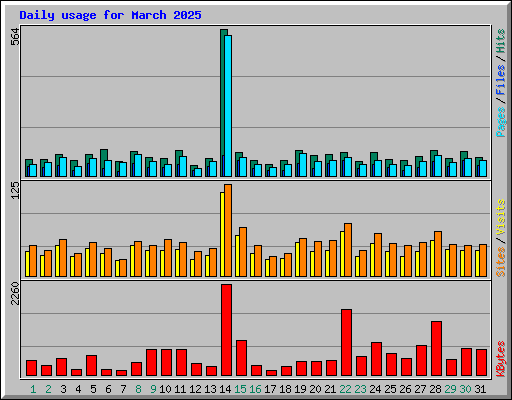Click day 31 on the x-axis
Viewport: 512px width, 400px height.
tap(480, 389)
